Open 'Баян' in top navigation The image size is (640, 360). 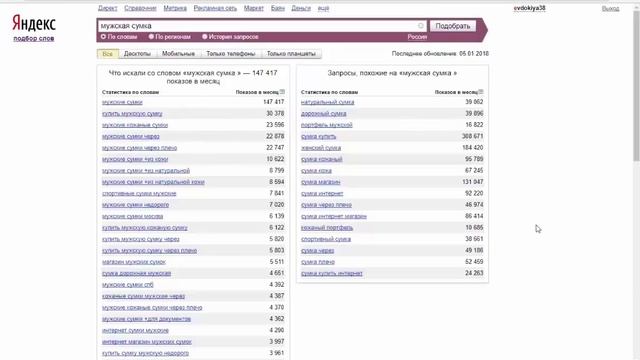[278, 8]
